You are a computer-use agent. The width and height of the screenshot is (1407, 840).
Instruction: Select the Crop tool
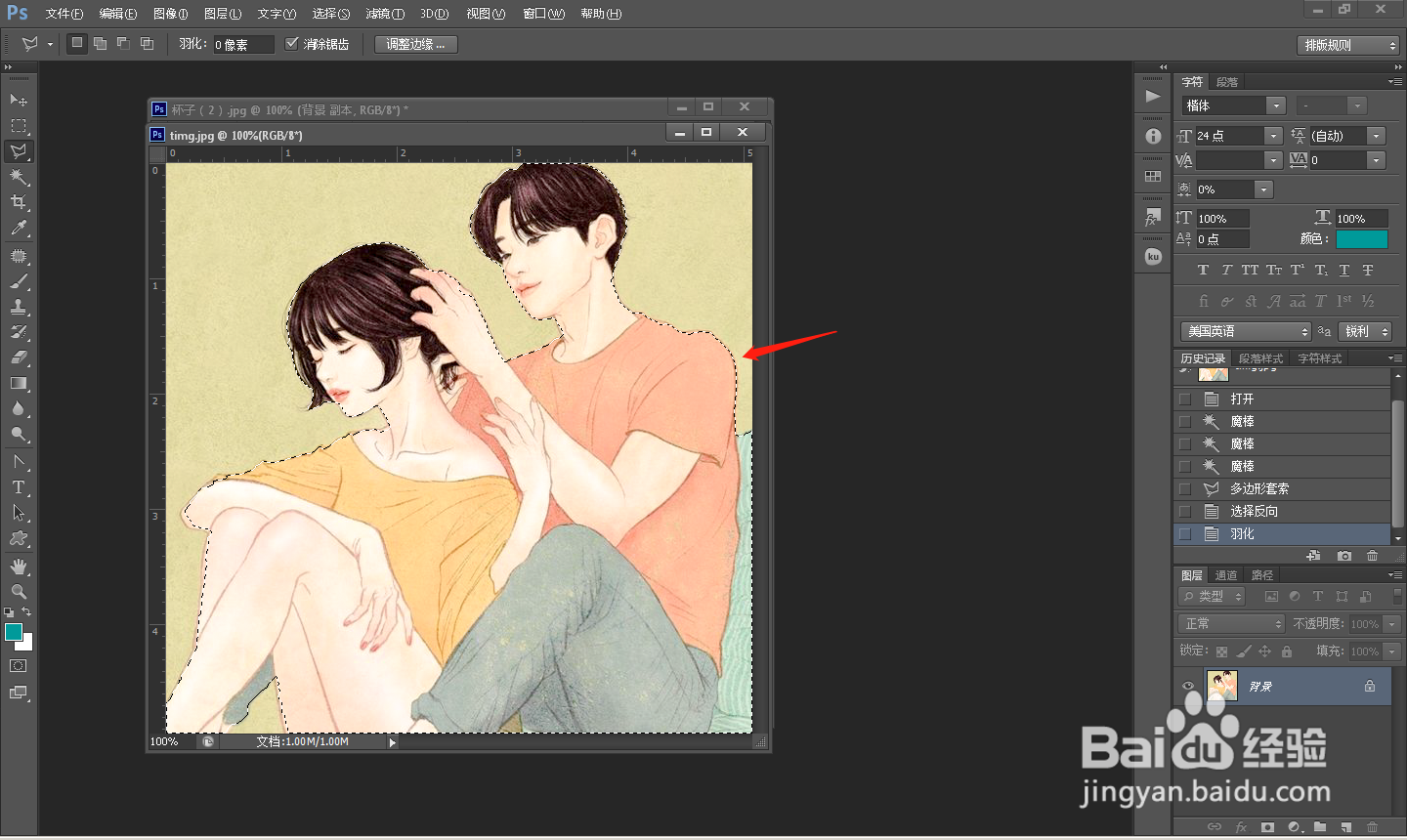(x=19, y=202)
